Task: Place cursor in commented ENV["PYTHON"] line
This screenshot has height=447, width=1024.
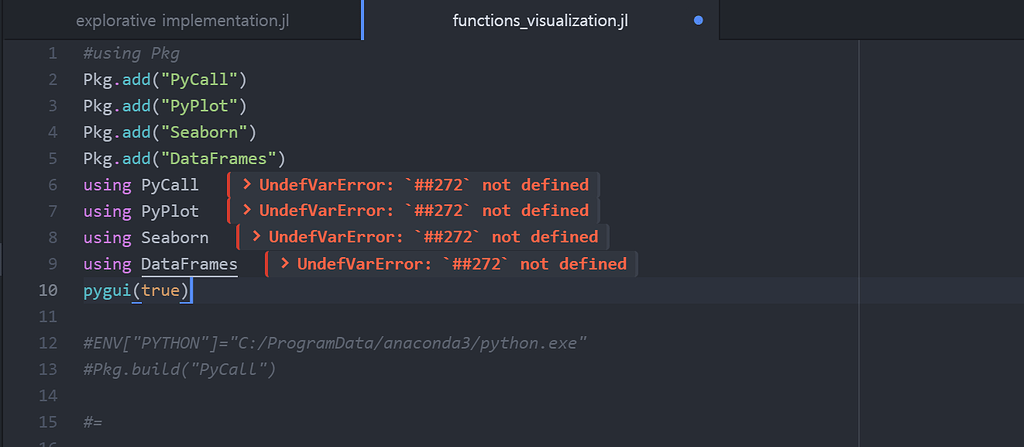Action: (334, 343)
